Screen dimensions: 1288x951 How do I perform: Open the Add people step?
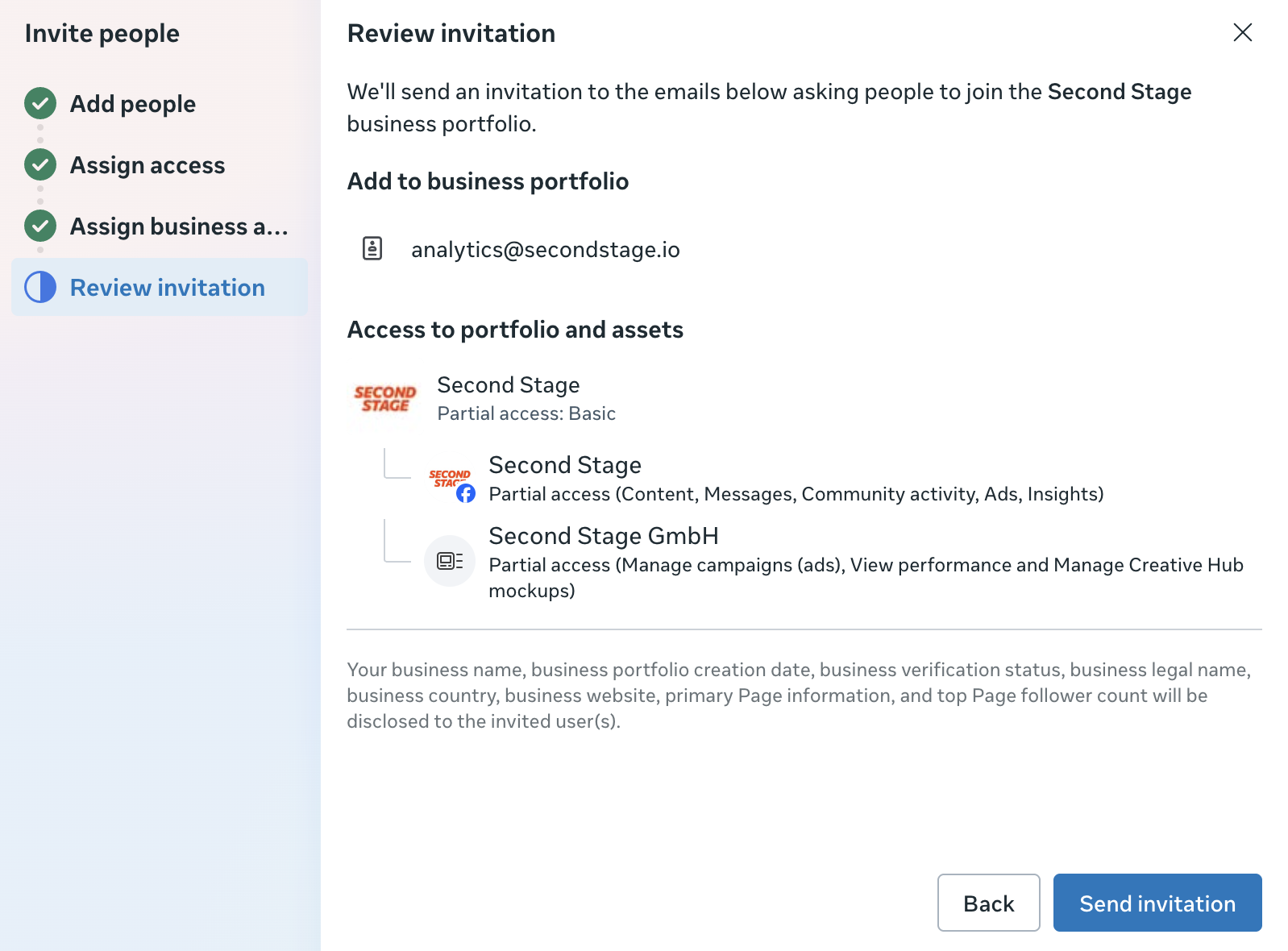[133, 103]
